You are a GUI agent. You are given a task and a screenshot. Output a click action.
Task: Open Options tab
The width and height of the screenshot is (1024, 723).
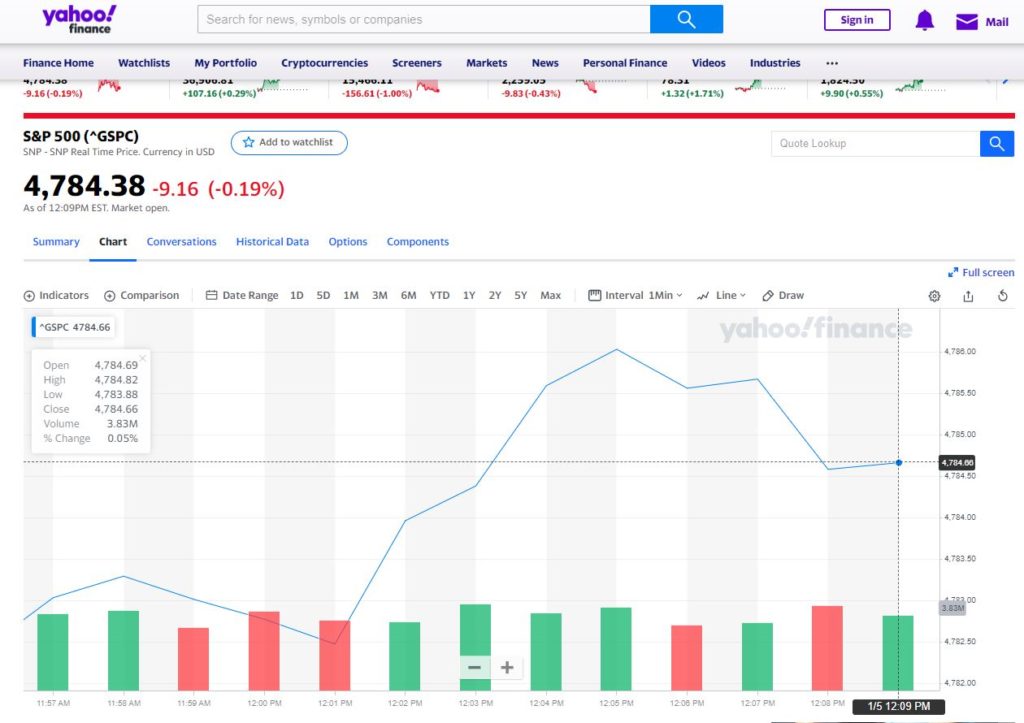[348, 242]
